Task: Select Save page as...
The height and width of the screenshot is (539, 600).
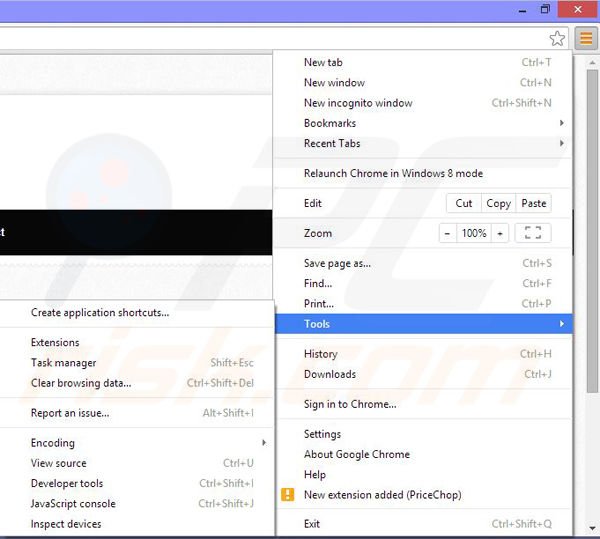Action: pyautogui.click(x=424, y=263)
